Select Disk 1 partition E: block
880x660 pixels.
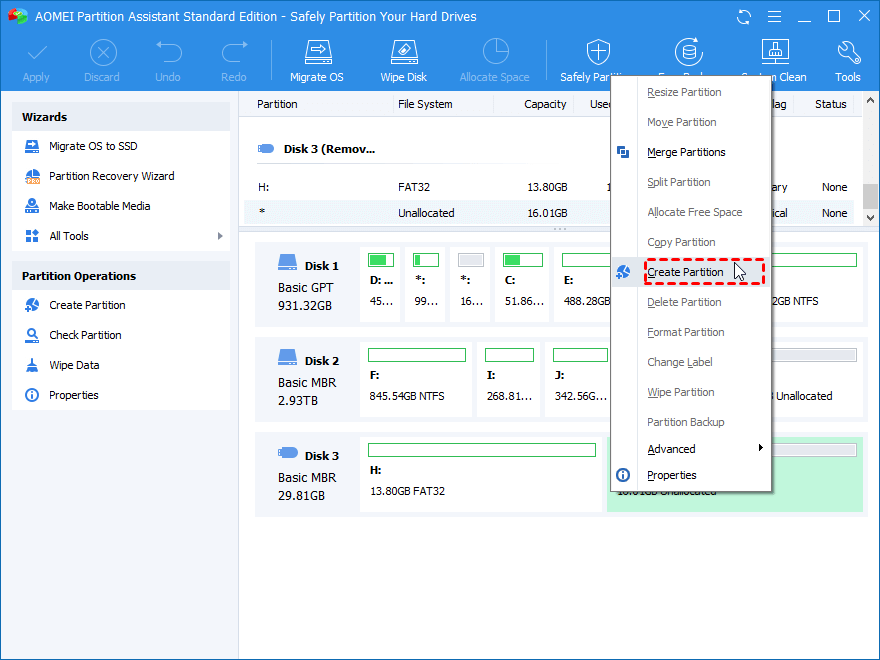pos(583,285)
